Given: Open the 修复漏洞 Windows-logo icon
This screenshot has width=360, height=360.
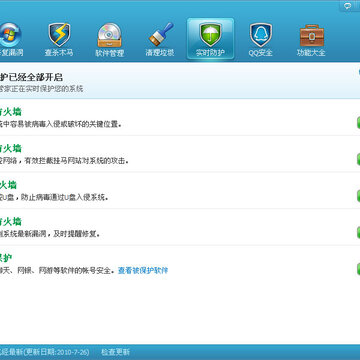Looking at the screenshot, I should pos(10,35).
